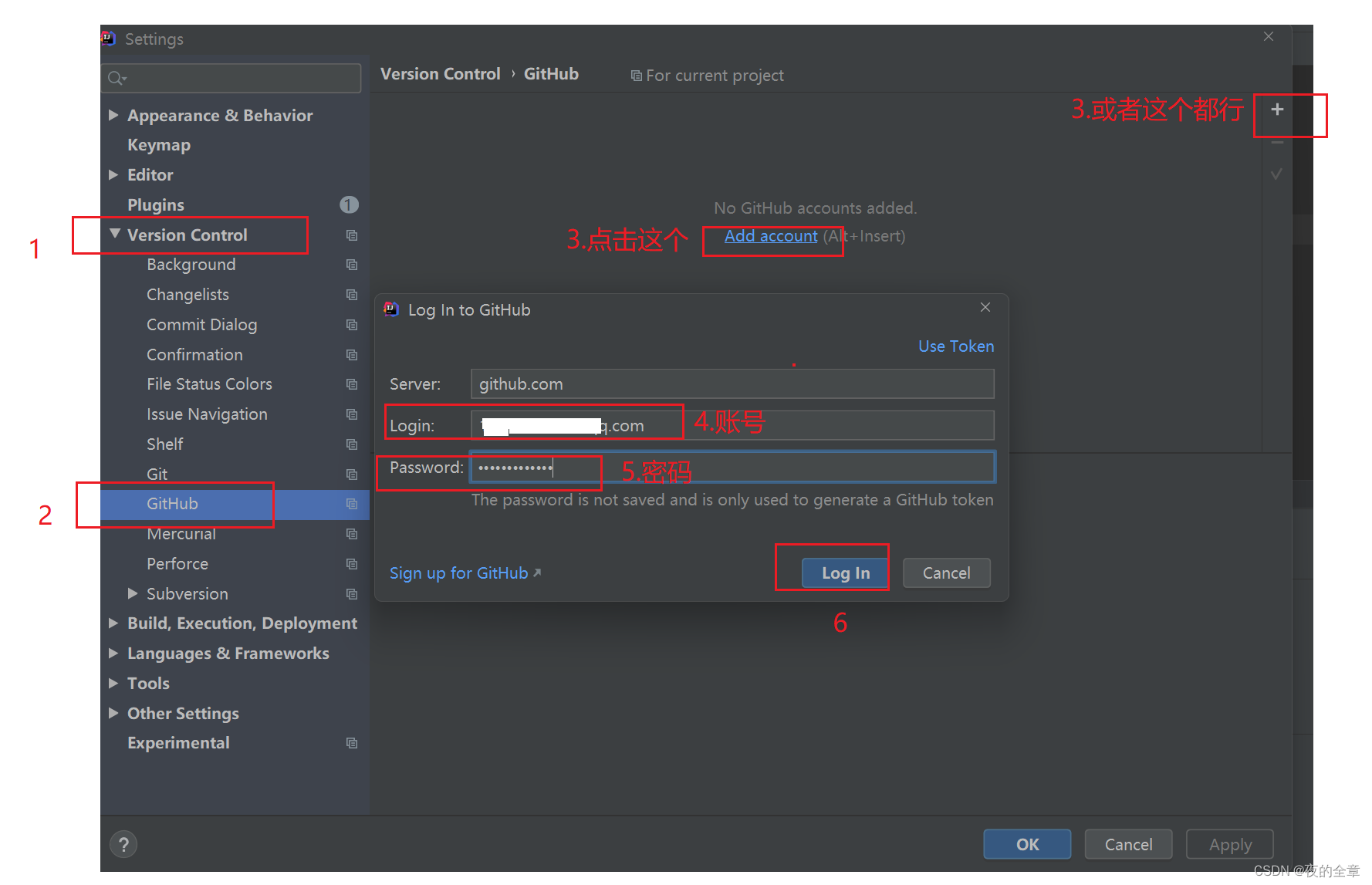The image size is (1372, 885).
Task: Click the search magnifier icon in settings
Action: click(x=117, y=78)
